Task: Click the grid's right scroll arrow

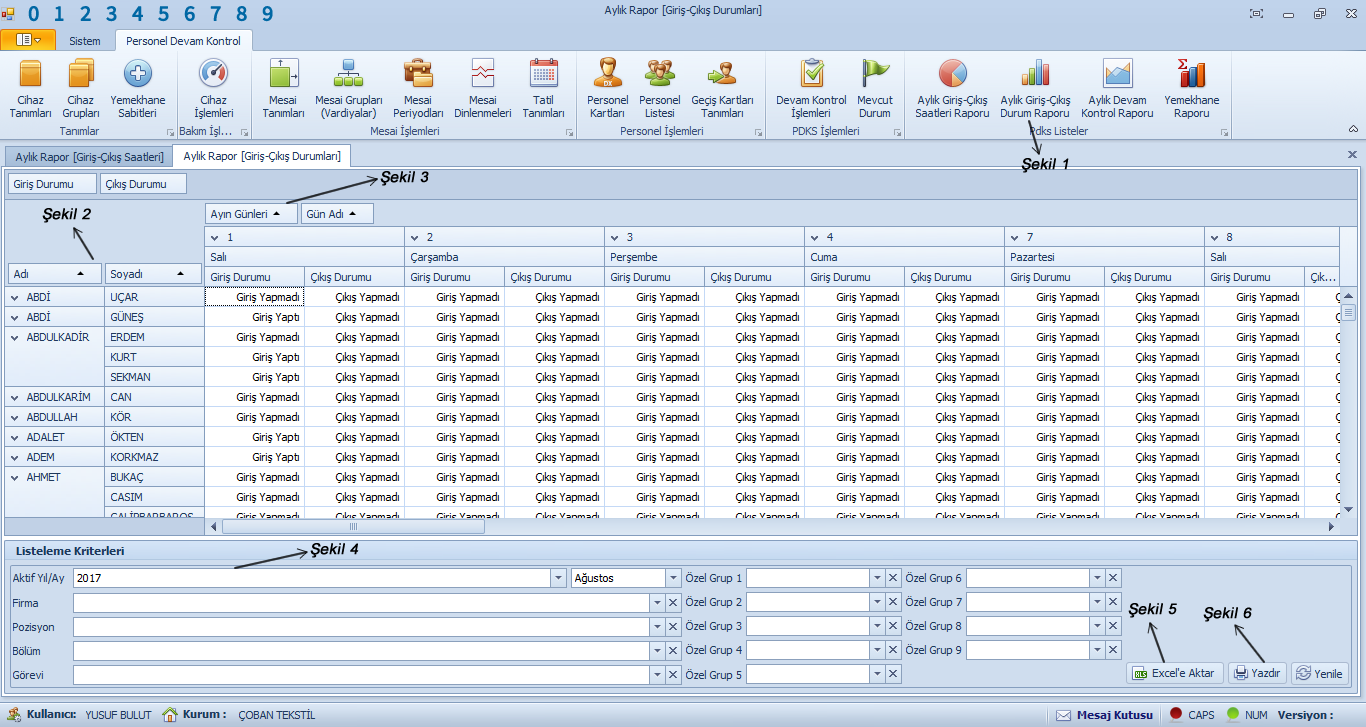Action: pos(1331,526)
